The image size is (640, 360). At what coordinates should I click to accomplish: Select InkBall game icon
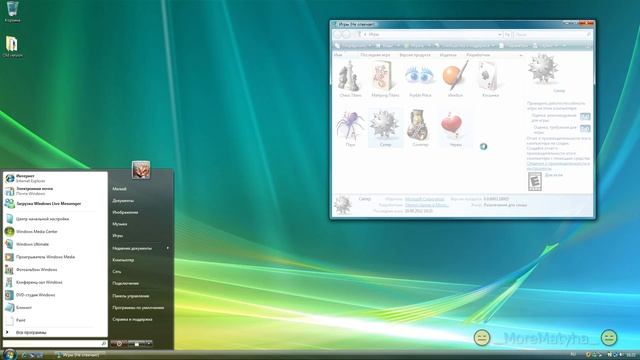tap(455, 79)
